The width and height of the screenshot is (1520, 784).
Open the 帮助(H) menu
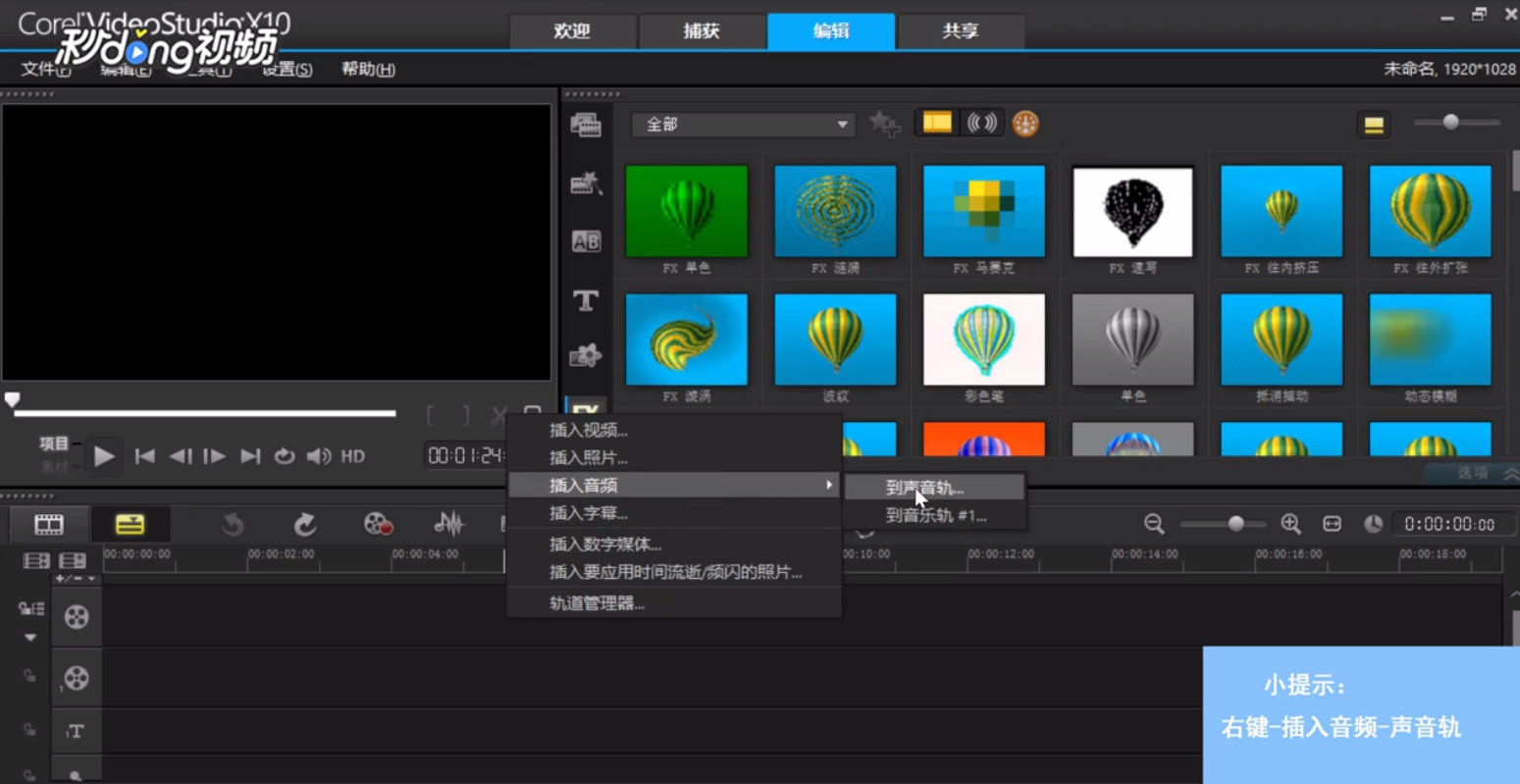368,69
